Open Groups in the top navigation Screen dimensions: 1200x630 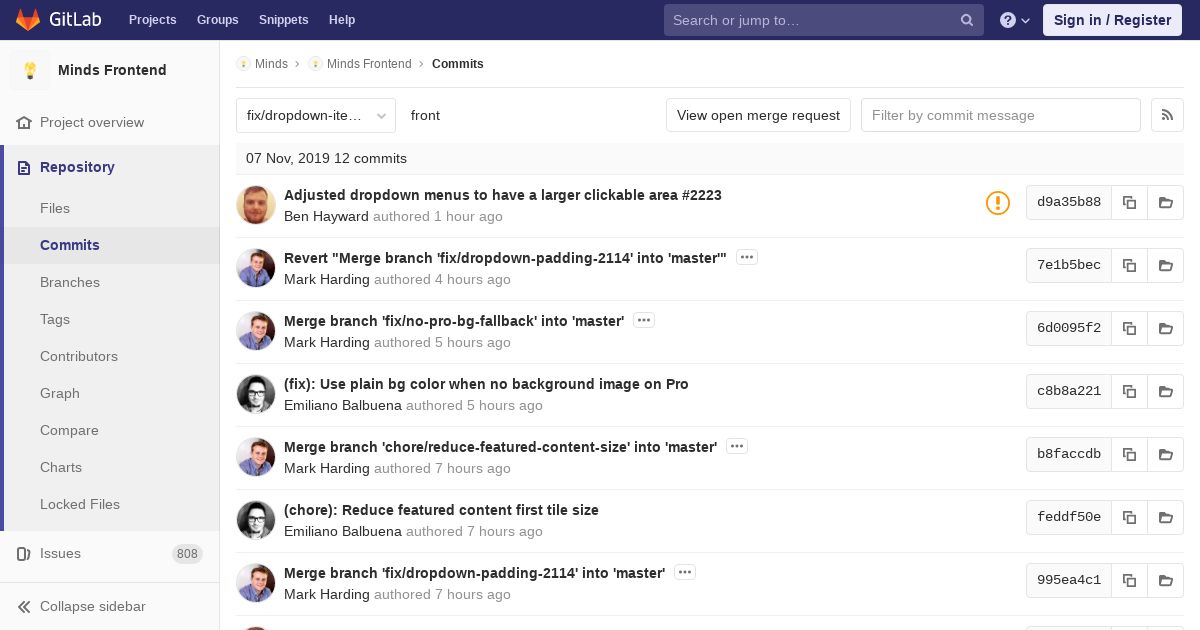pos(217,20)
